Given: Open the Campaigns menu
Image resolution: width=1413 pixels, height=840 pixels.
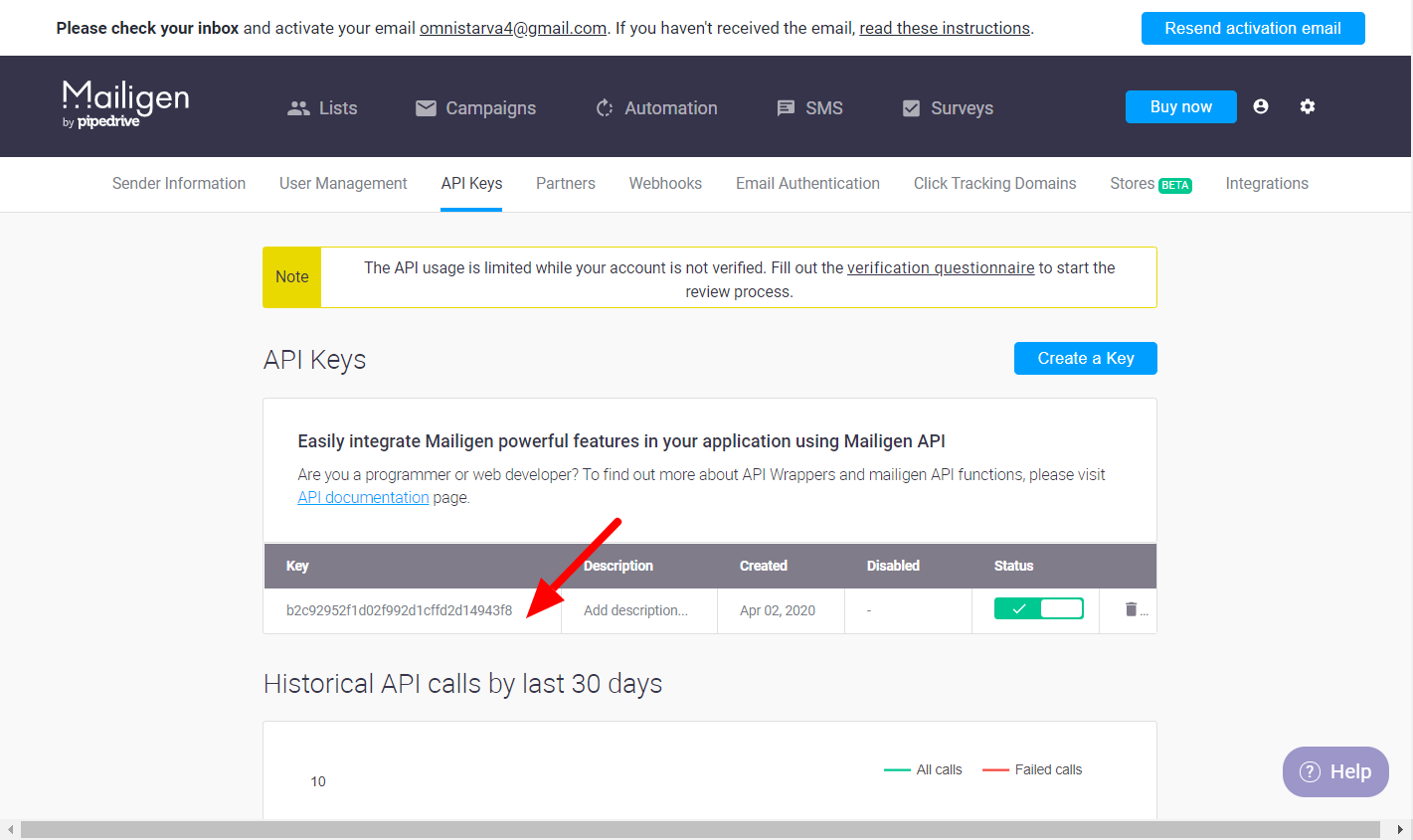Looking at the screenshot, I should point(475,108).
